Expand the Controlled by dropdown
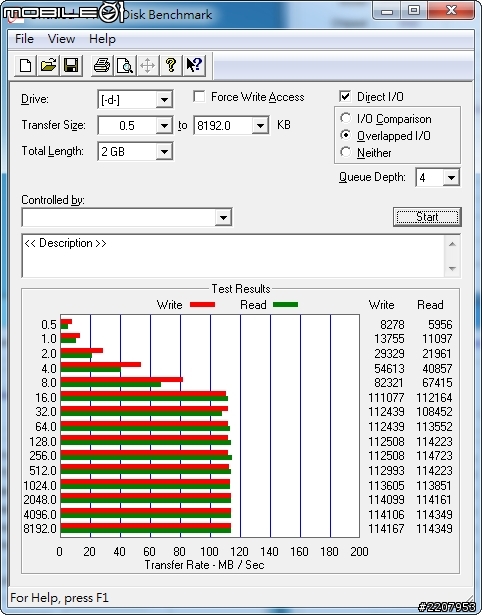This screenshot has height=615, width=482. (223, 217)
